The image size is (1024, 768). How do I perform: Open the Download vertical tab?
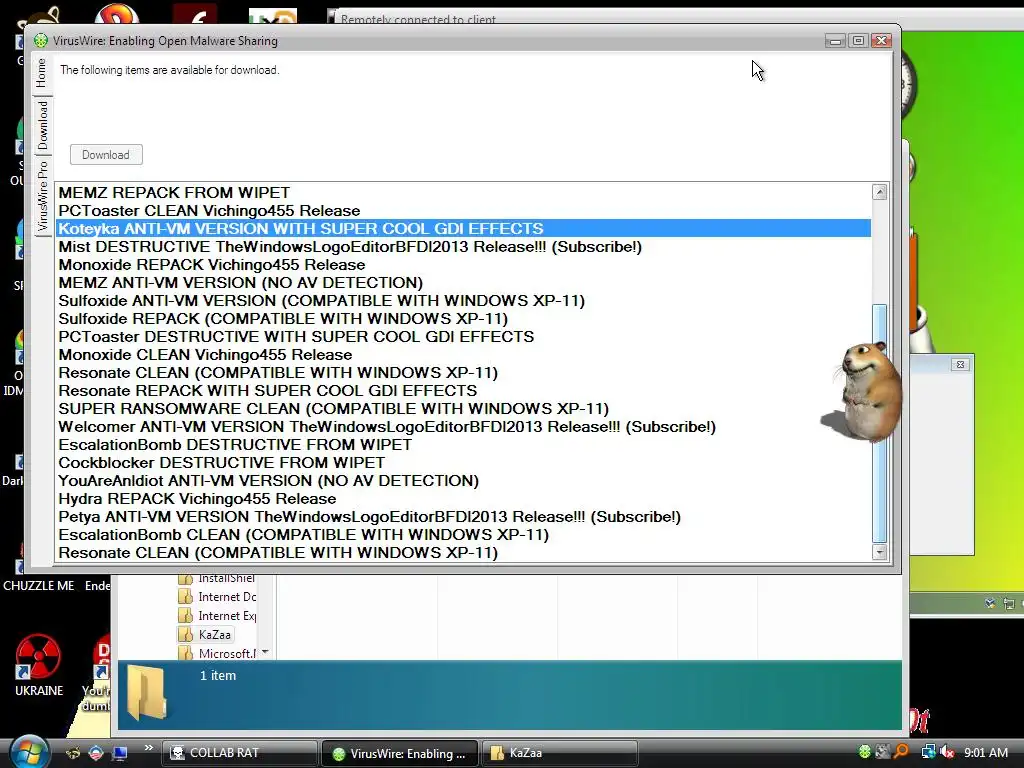tap(42, 125)
